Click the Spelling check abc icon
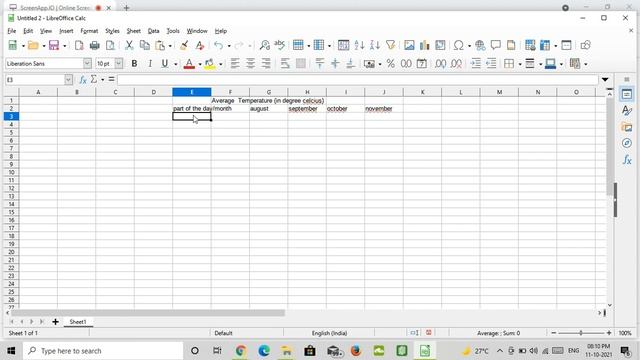640x360 pixels. coord(280,45)
